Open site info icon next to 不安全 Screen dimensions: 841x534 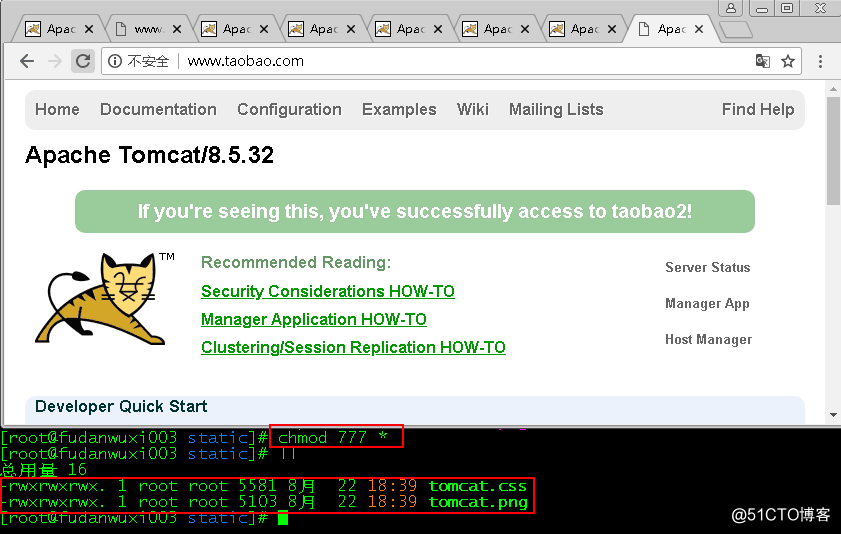115,61
